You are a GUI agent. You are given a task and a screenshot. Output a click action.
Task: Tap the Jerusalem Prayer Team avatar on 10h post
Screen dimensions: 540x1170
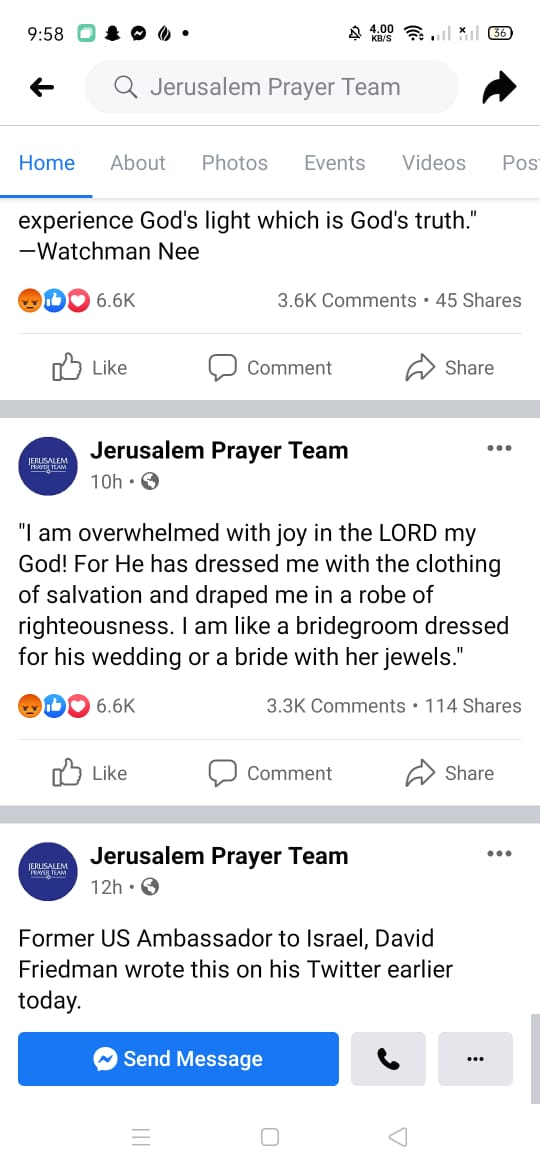pyautogui.click(x=48, y=466)
